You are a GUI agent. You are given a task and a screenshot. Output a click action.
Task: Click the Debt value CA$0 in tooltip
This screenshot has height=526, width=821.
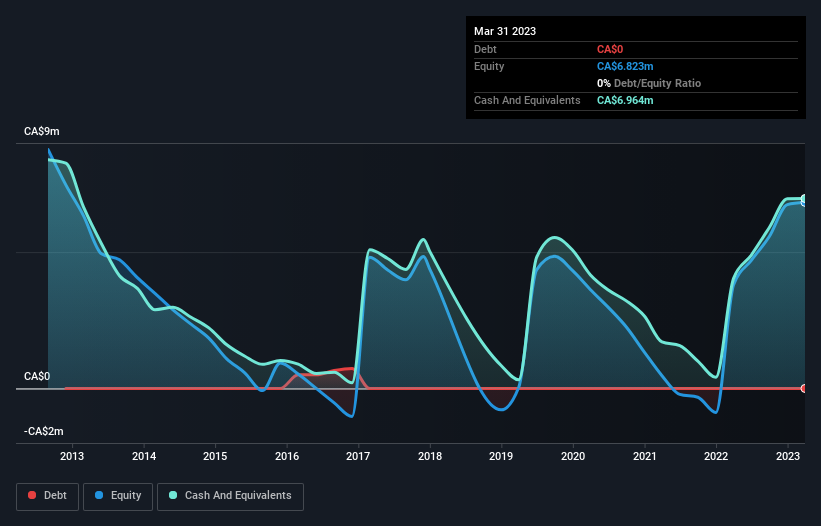tap(610, 49)
